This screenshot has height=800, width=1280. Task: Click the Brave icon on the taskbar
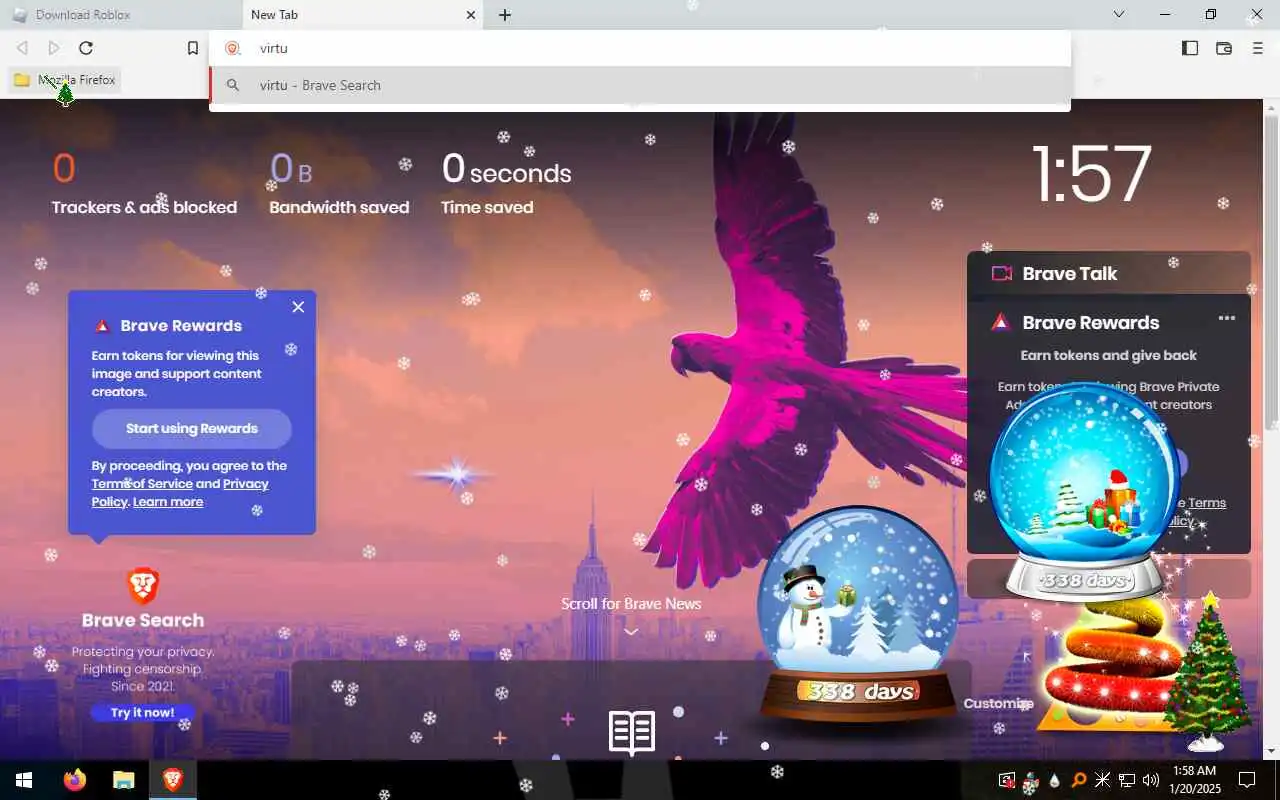pos(172,780)
